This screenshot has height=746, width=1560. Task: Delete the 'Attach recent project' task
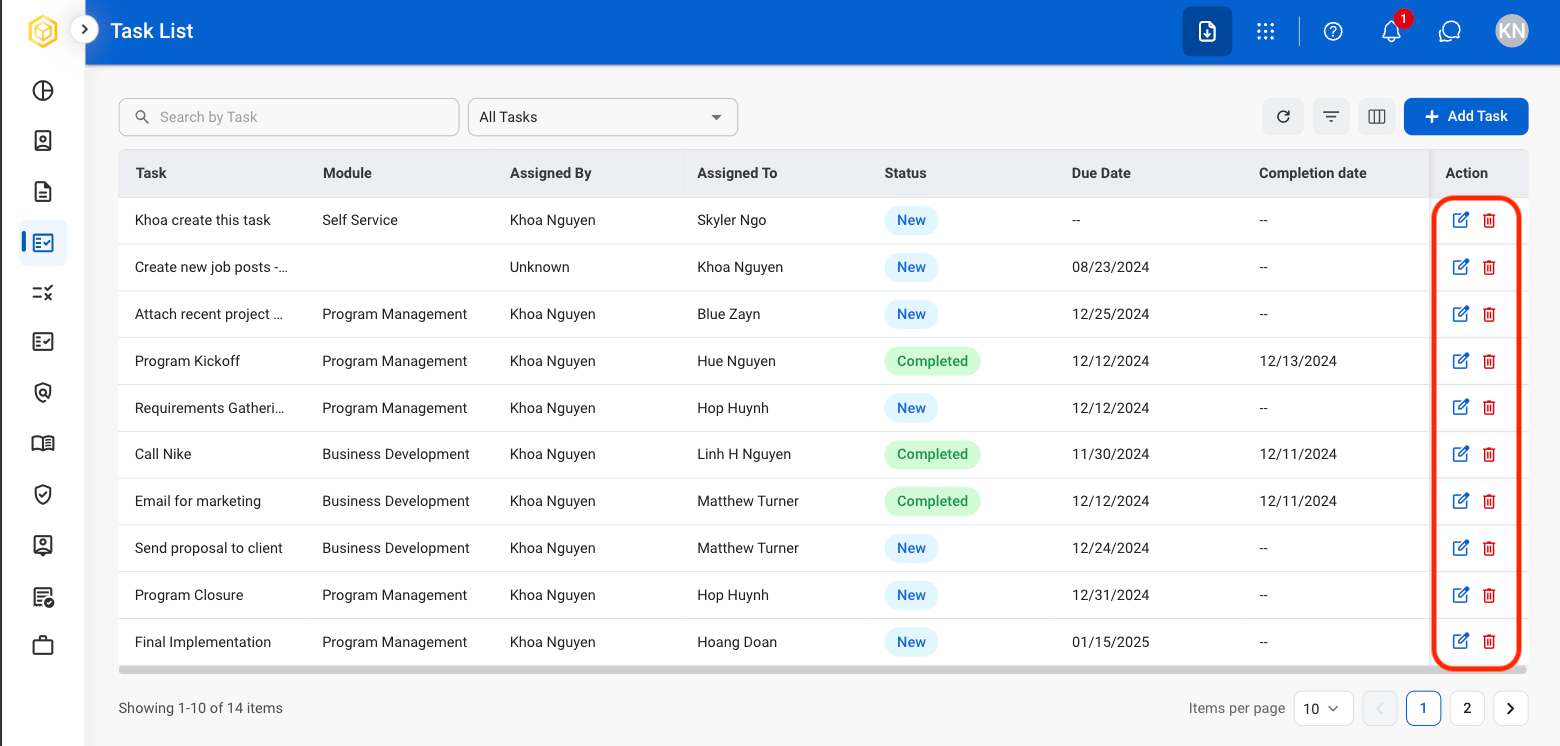click(x=1489, y=314)
